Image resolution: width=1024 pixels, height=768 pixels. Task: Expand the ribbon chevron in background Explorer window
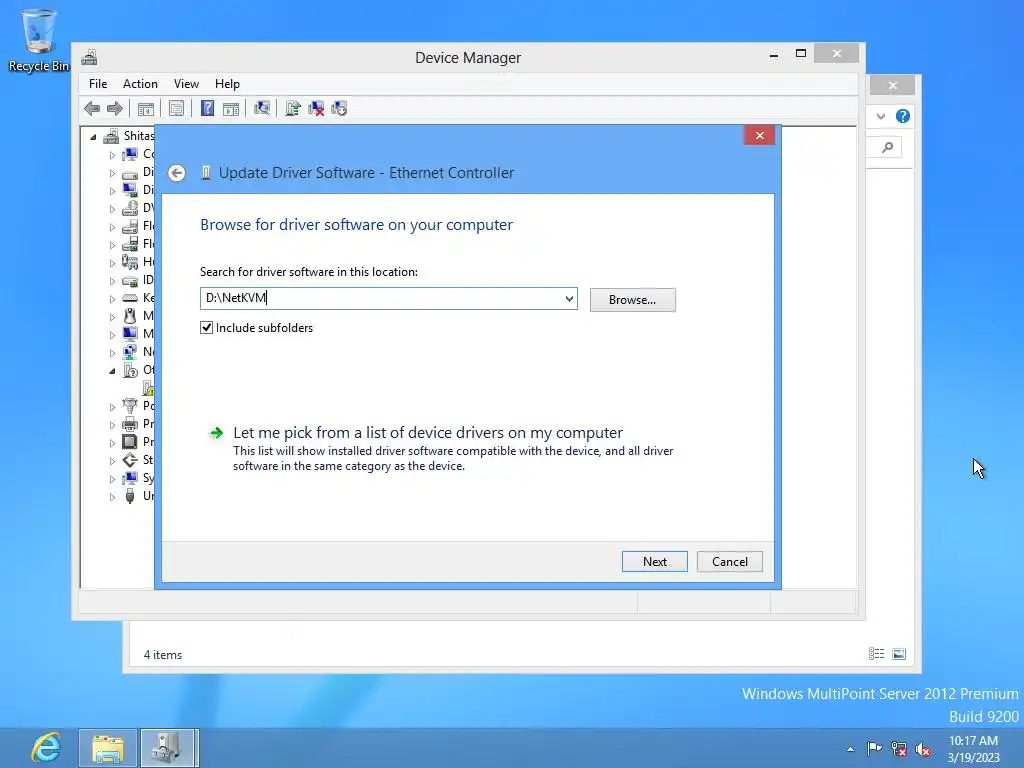pos(881,116)
